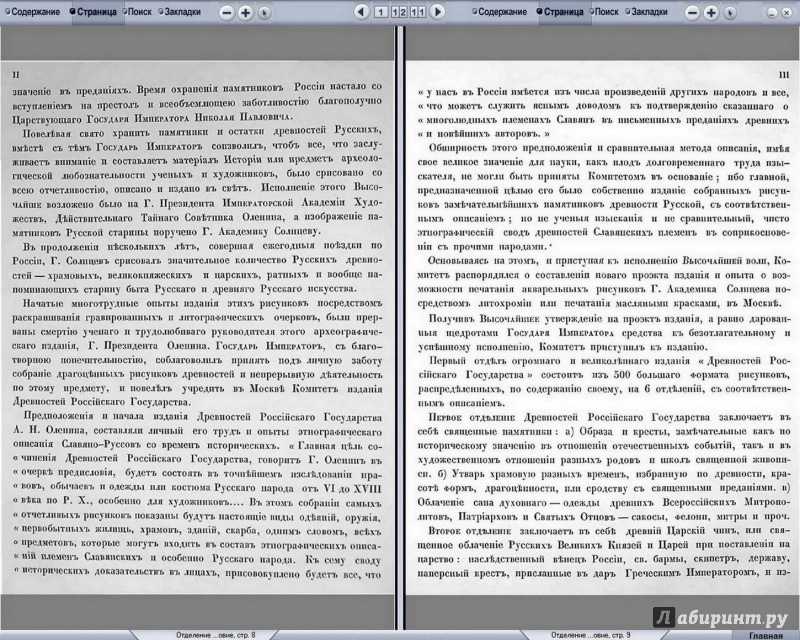The height and width of the screenshot is (640, 800).
Task: Switch to single-page layout
Action: pyautogui.click(x=381, y=12)
